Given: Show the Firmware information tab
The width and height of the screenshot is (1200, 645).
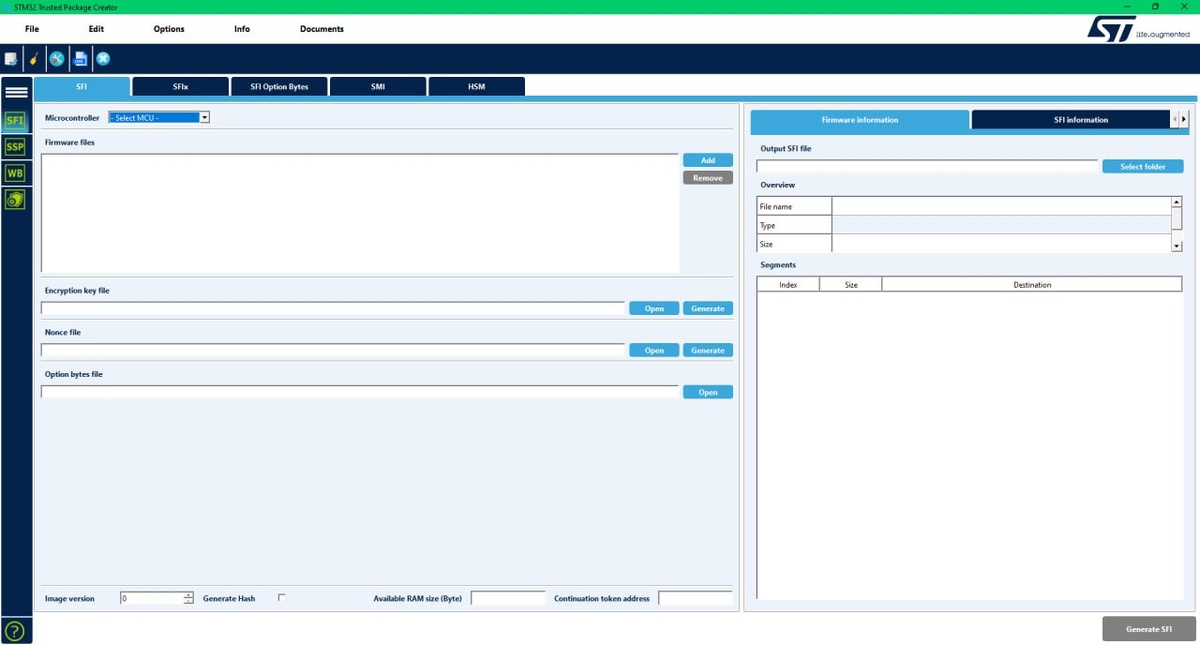Looking at the screenshot, I should tap(860, 120).
